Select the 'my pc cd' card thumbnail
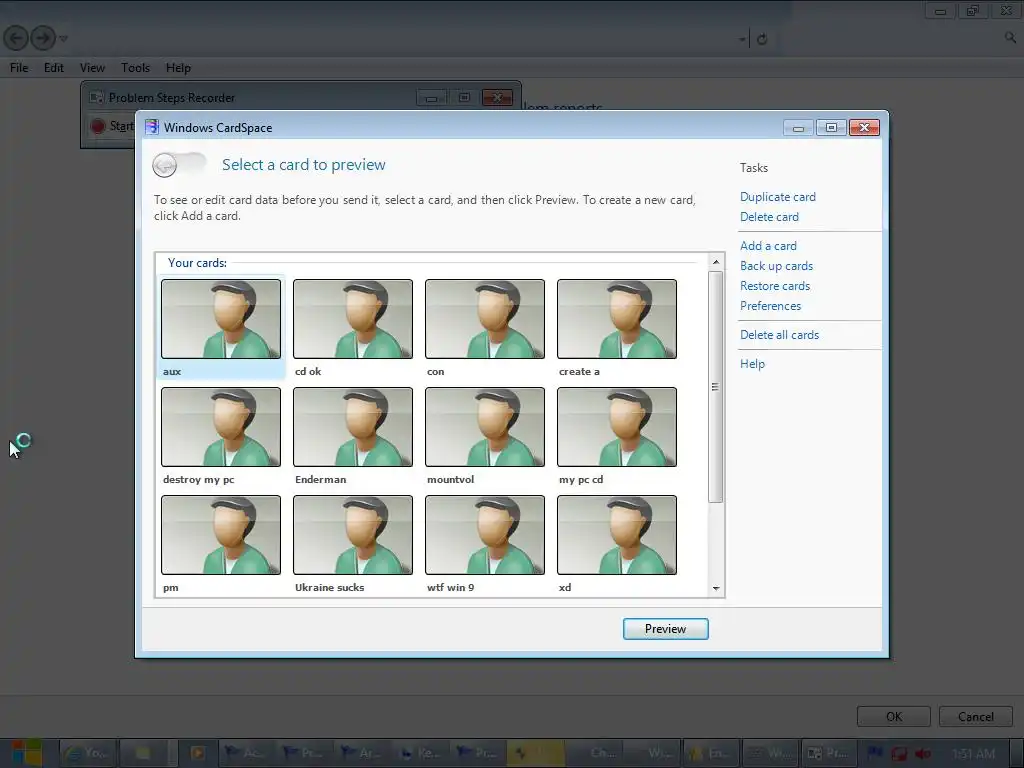This screenshot has width=1024, height=768. coord(616,427)
